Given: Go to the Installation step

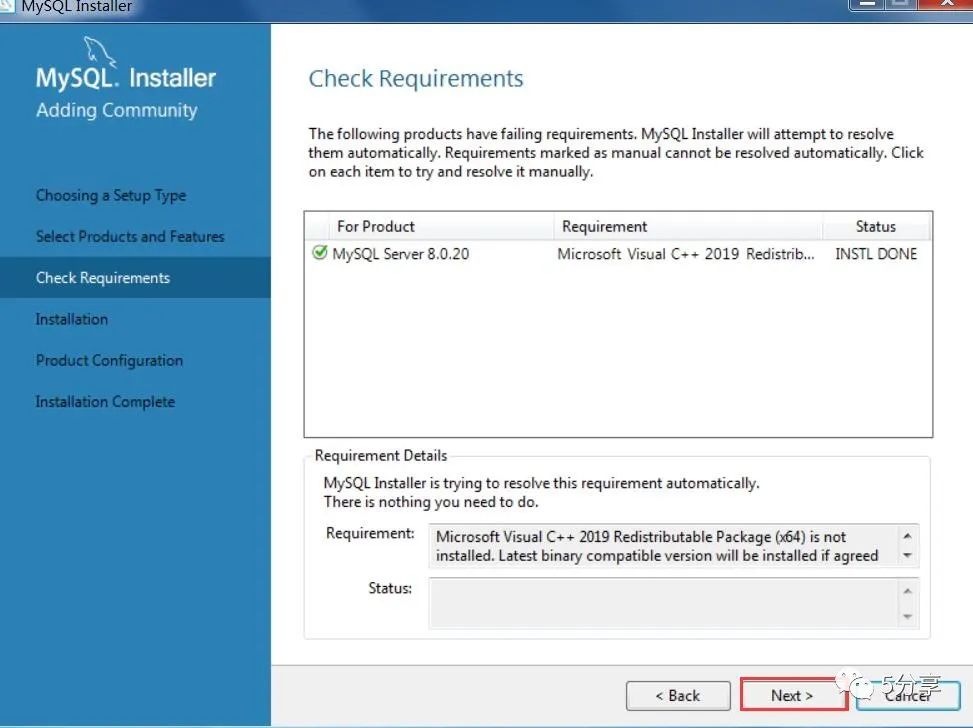Looking at the screenshot, I should pyautogui.click(x=71, y=319).
